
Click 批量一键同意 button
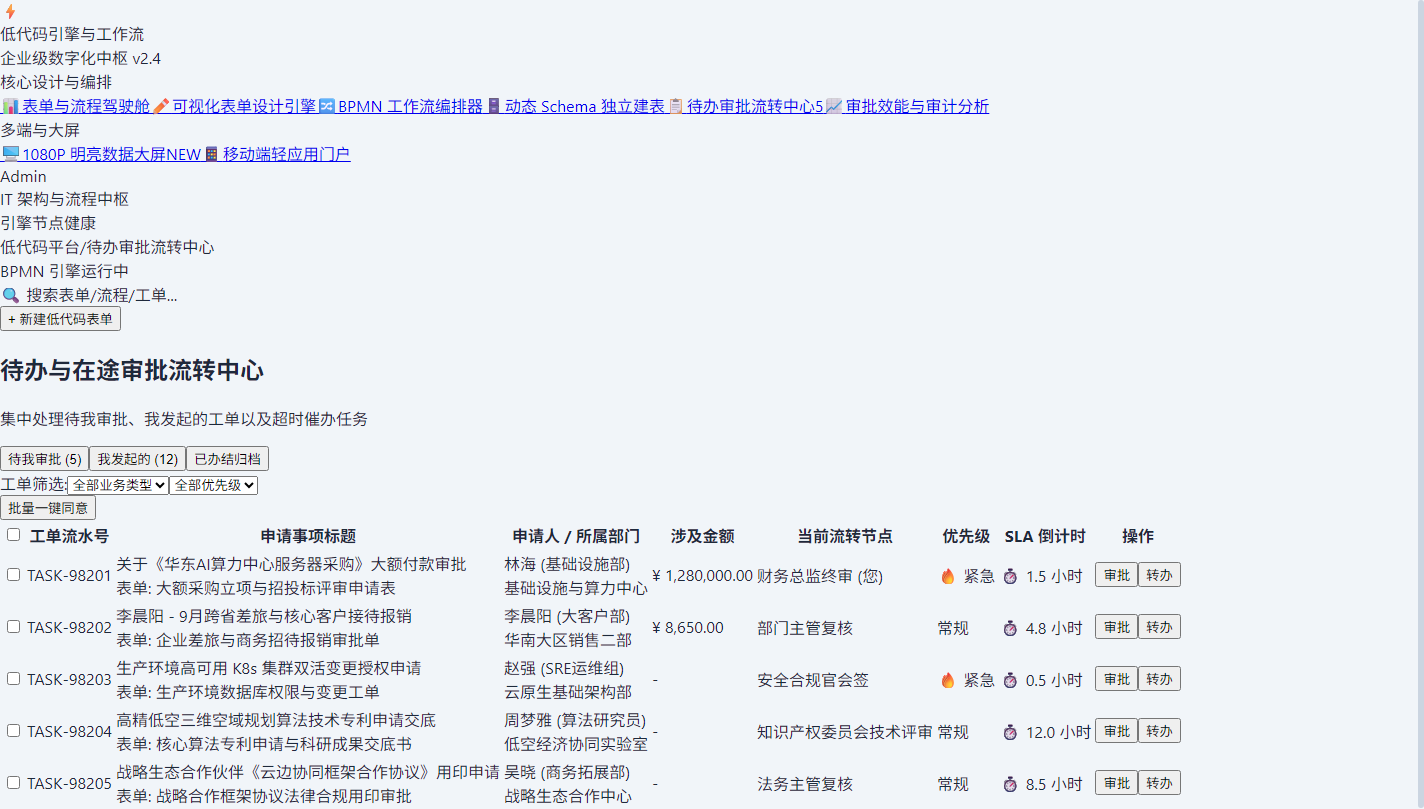coord(48,508)
